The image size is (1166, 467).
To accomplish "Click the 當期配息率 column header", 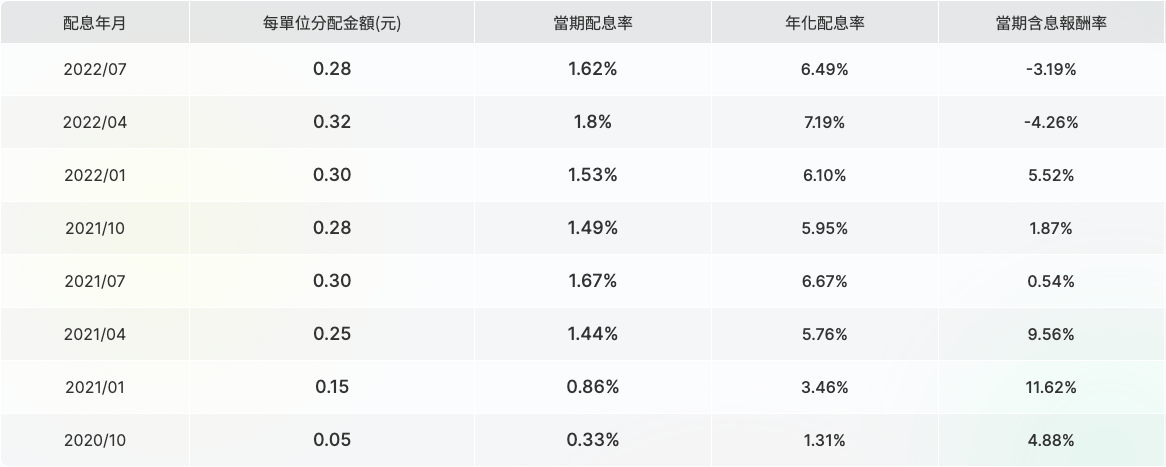I will tap(592, 23).
